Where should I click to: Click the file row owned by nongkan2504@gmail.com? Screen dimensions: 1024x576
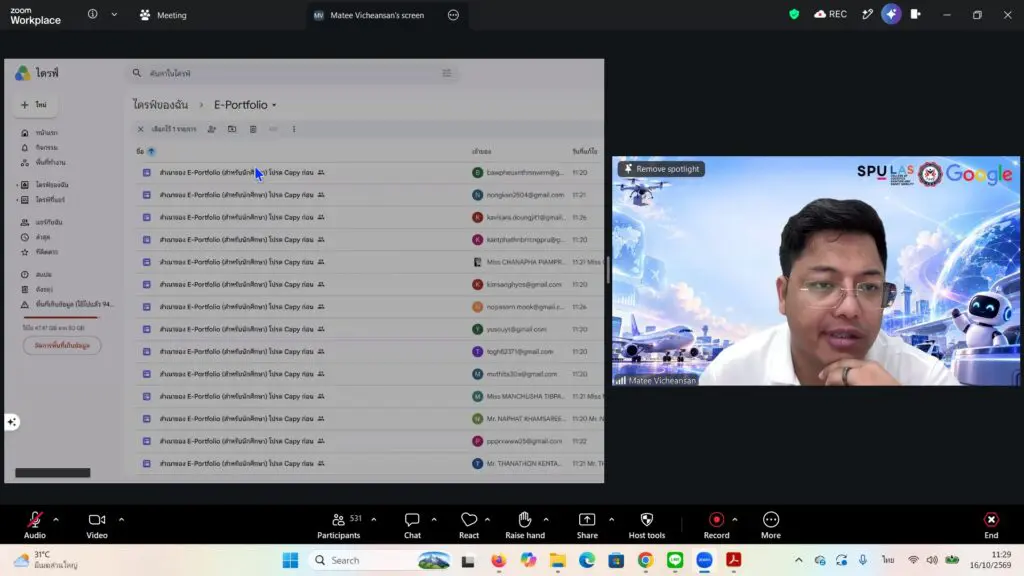coord(369,195)
